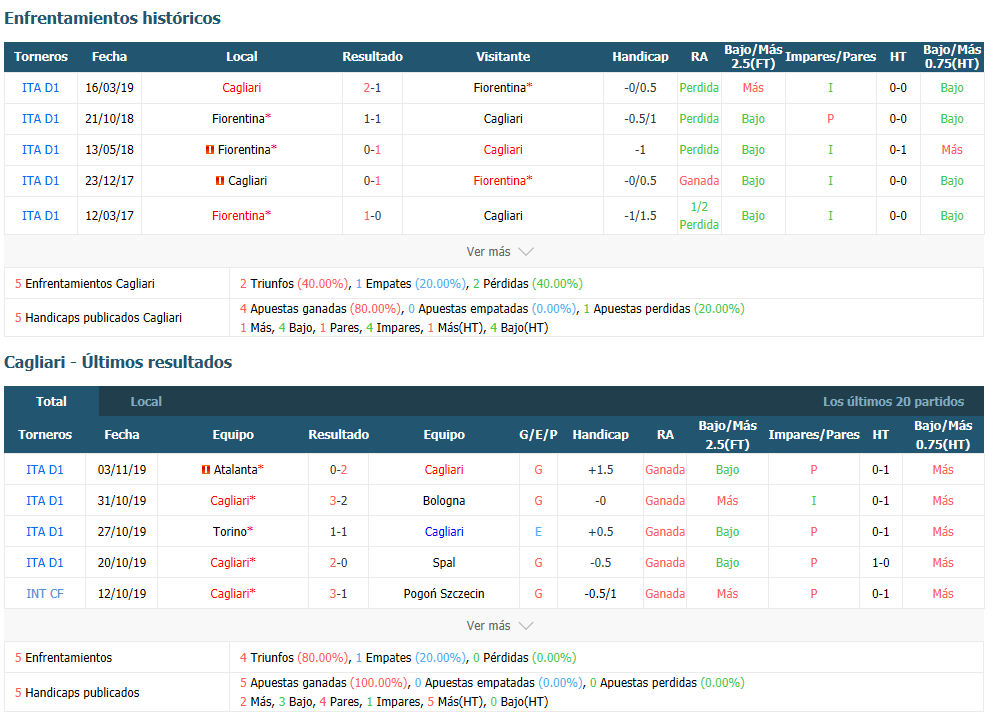1000x719 pixels.
Task: Click Impares/Pares header in results table
Action: (814, 434)
